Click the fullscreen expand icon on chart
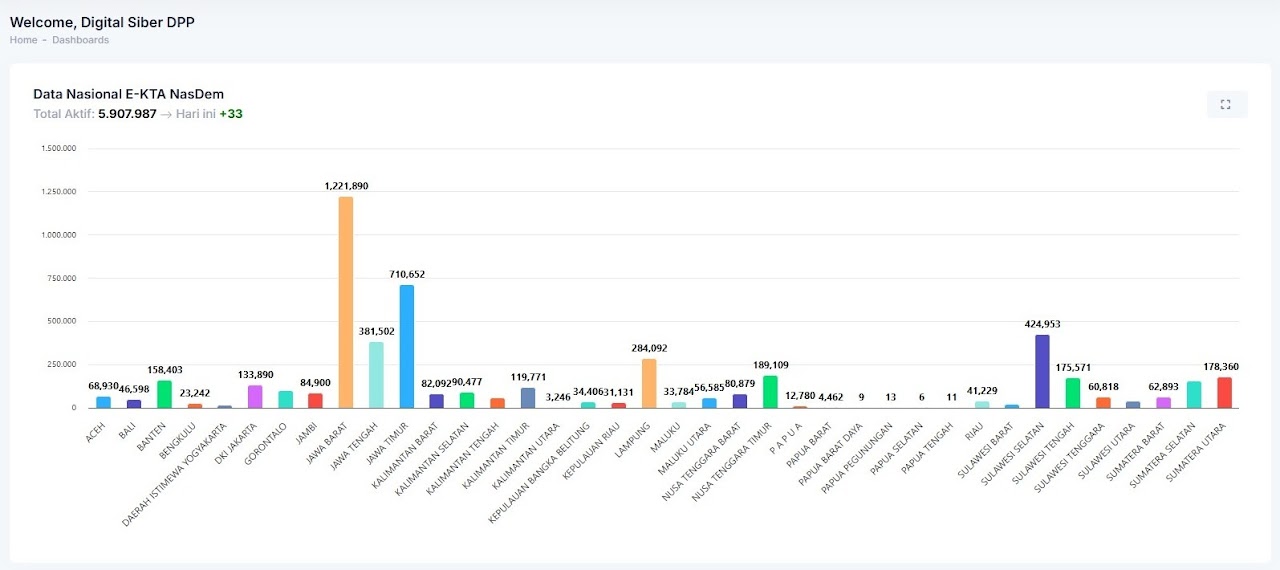 pos(1226,104)
